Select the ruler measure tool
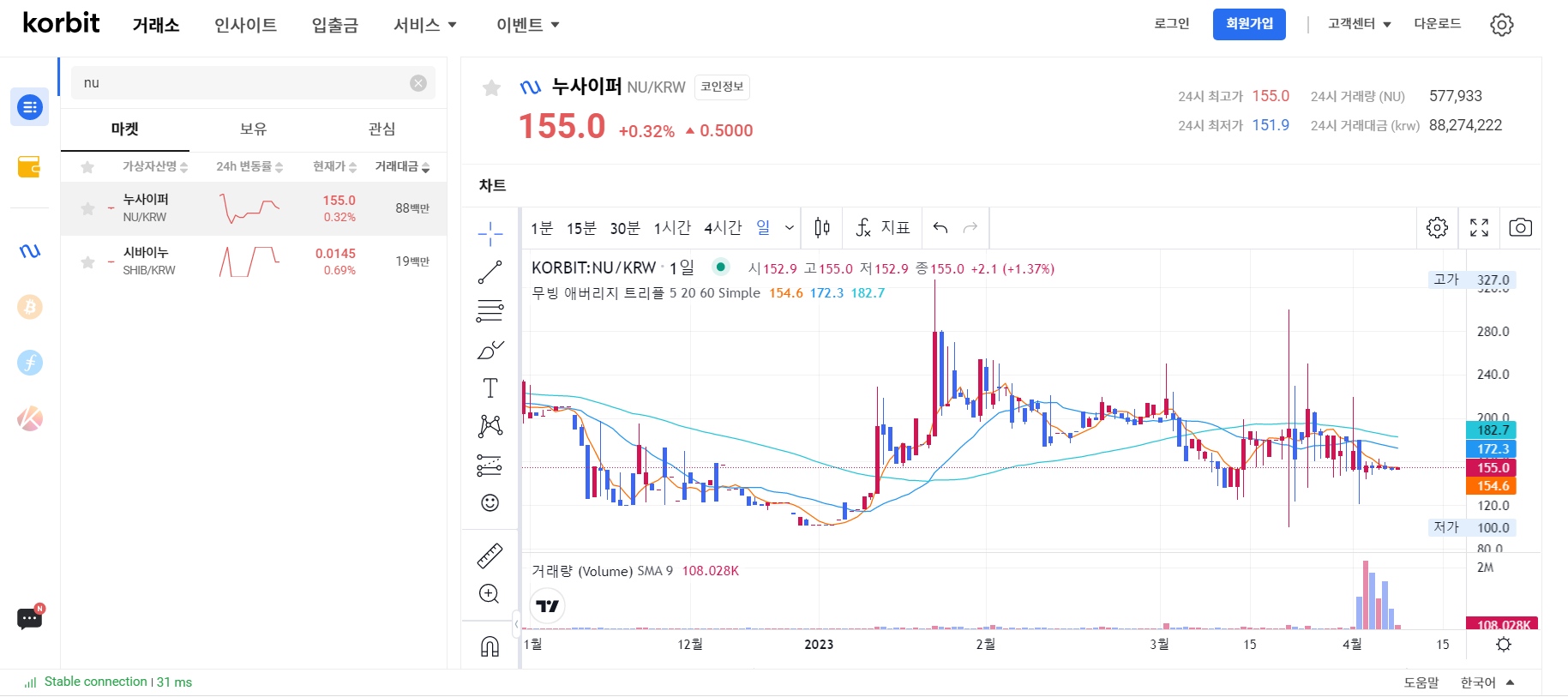1568x697 pixels. point(490,556)
